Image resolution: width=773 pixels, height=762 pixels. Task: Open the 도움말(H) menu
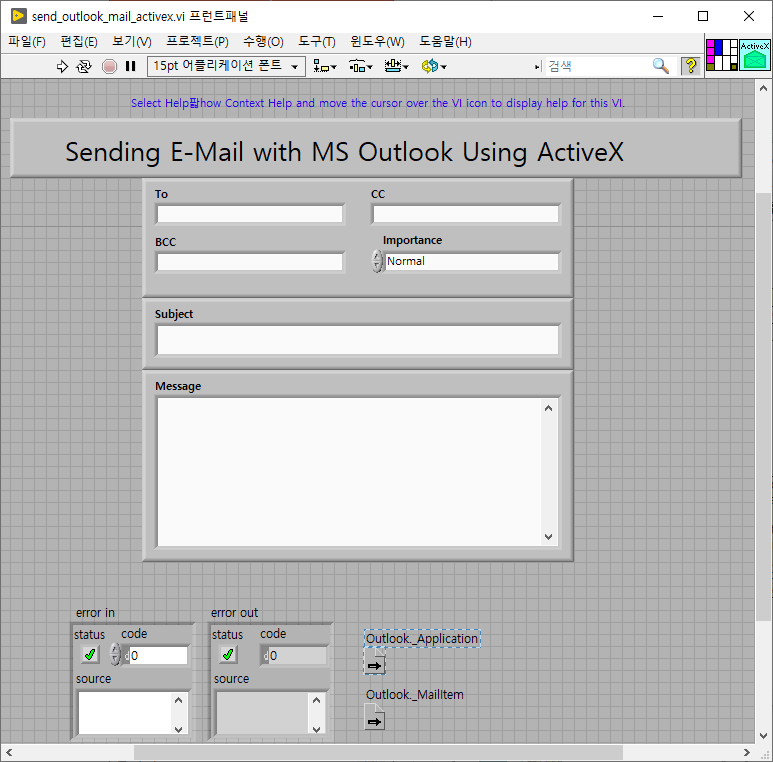pos(445,41)
